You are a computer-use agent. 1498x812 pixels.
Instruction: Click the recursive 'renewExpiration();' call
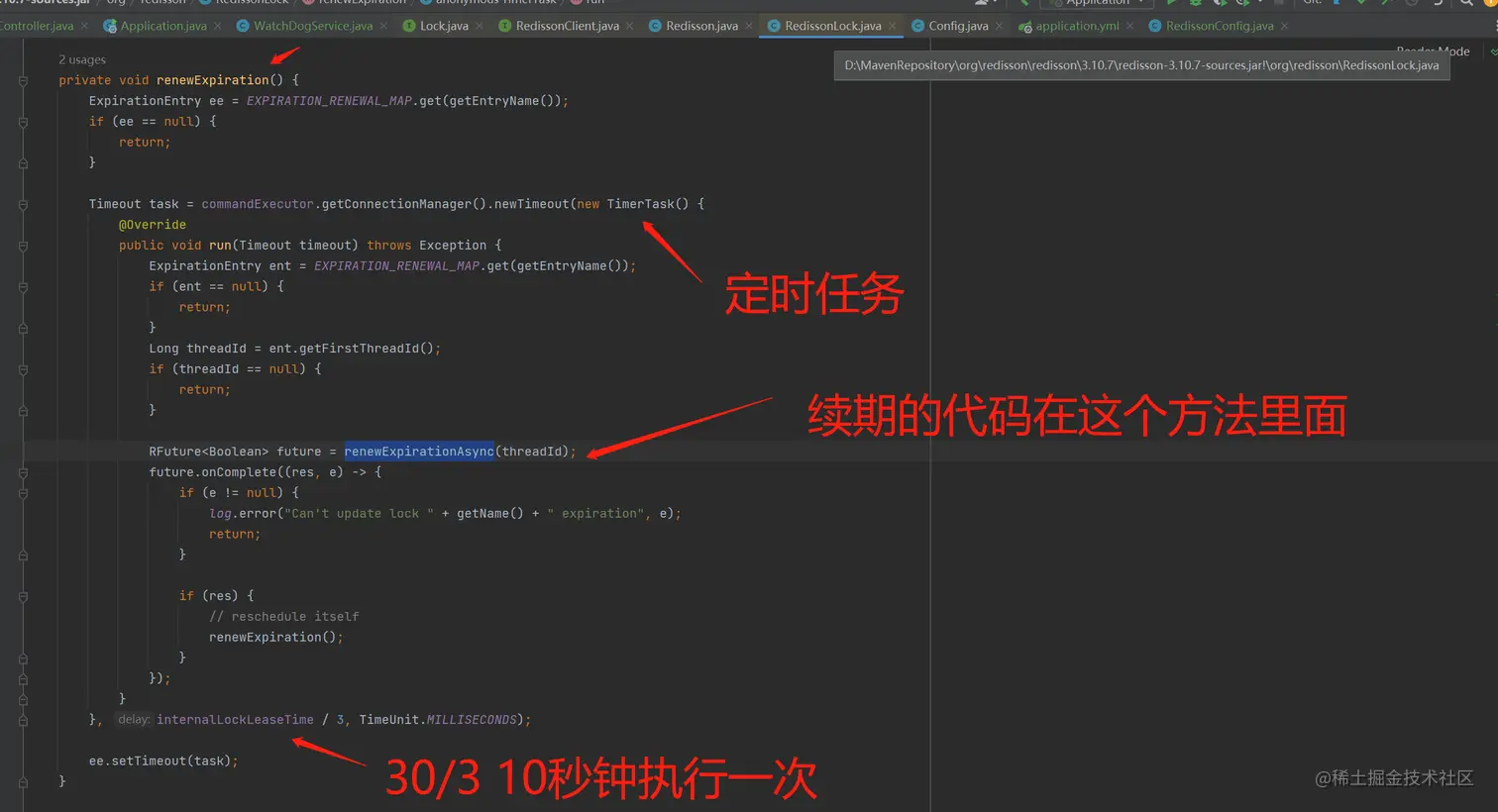coord(276,637)
